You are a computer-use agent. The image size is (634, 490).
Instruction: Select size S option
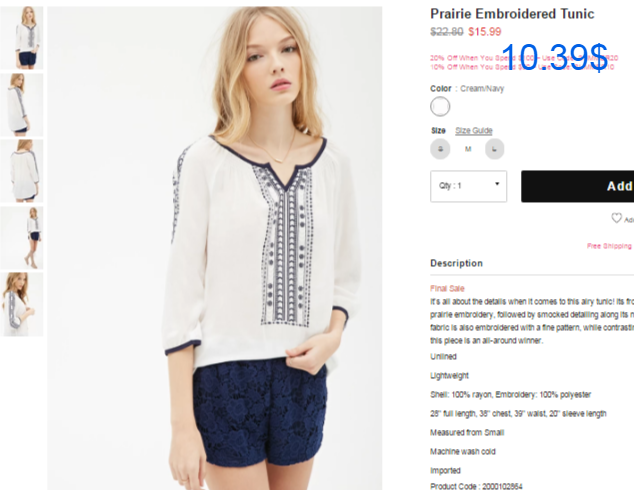pyautogui.click(x=440, y=149)
